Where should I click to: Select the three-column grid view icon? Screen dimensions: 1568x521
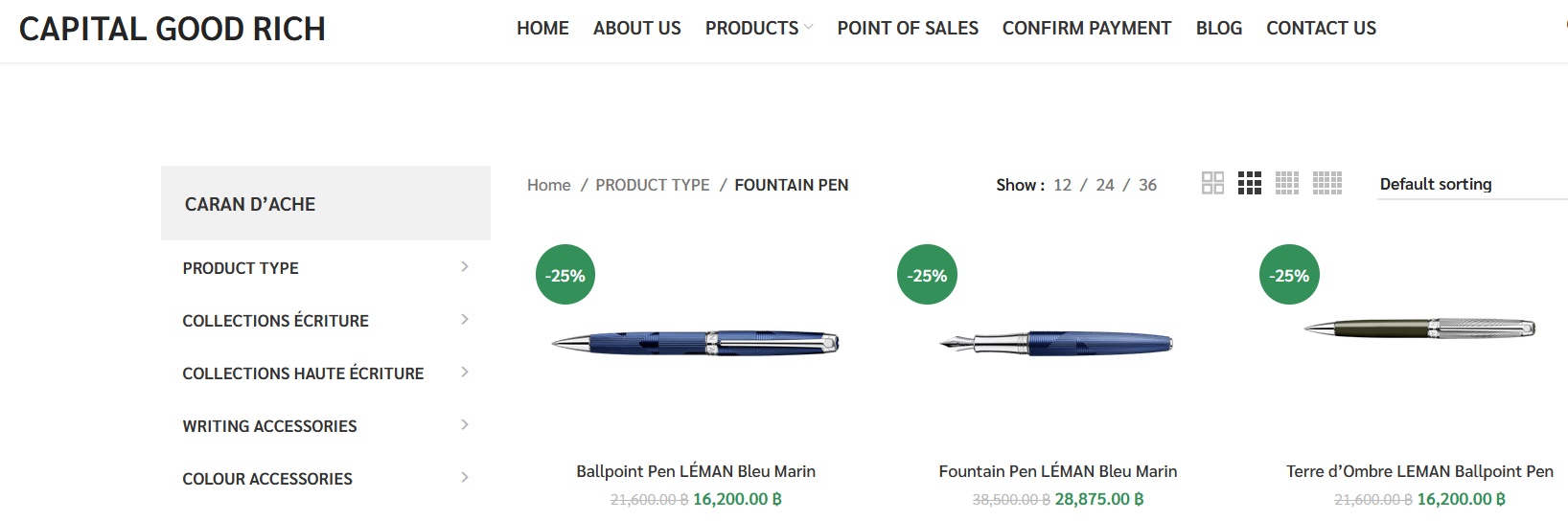click(x=1250, y=183)
